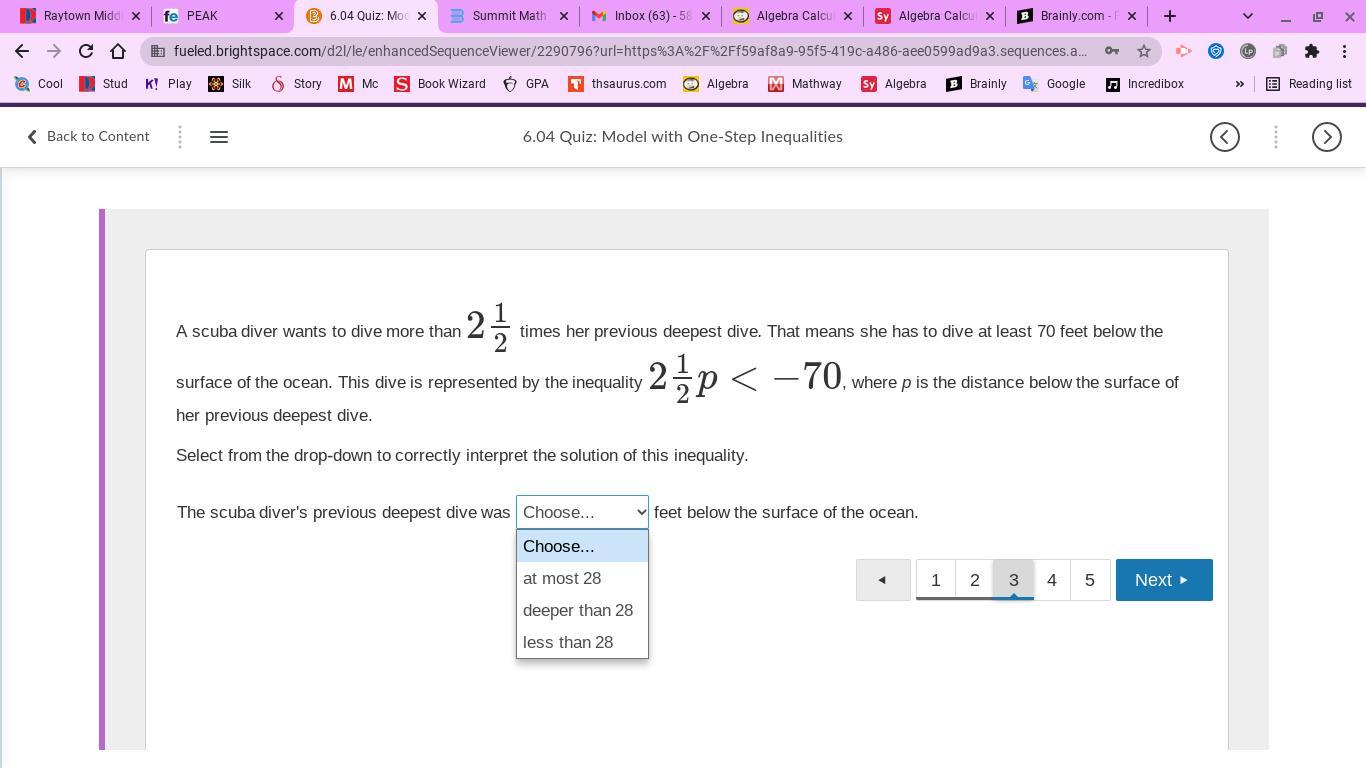The width and height of the screenshot is (1366, 768).
Task: Expand the hidden bookmarks overflow chevron
Action: 1239,84
